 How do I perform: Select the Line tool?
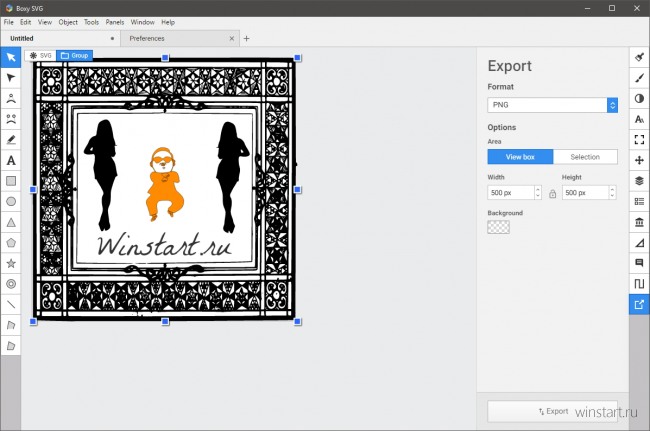tap(11, 305)
